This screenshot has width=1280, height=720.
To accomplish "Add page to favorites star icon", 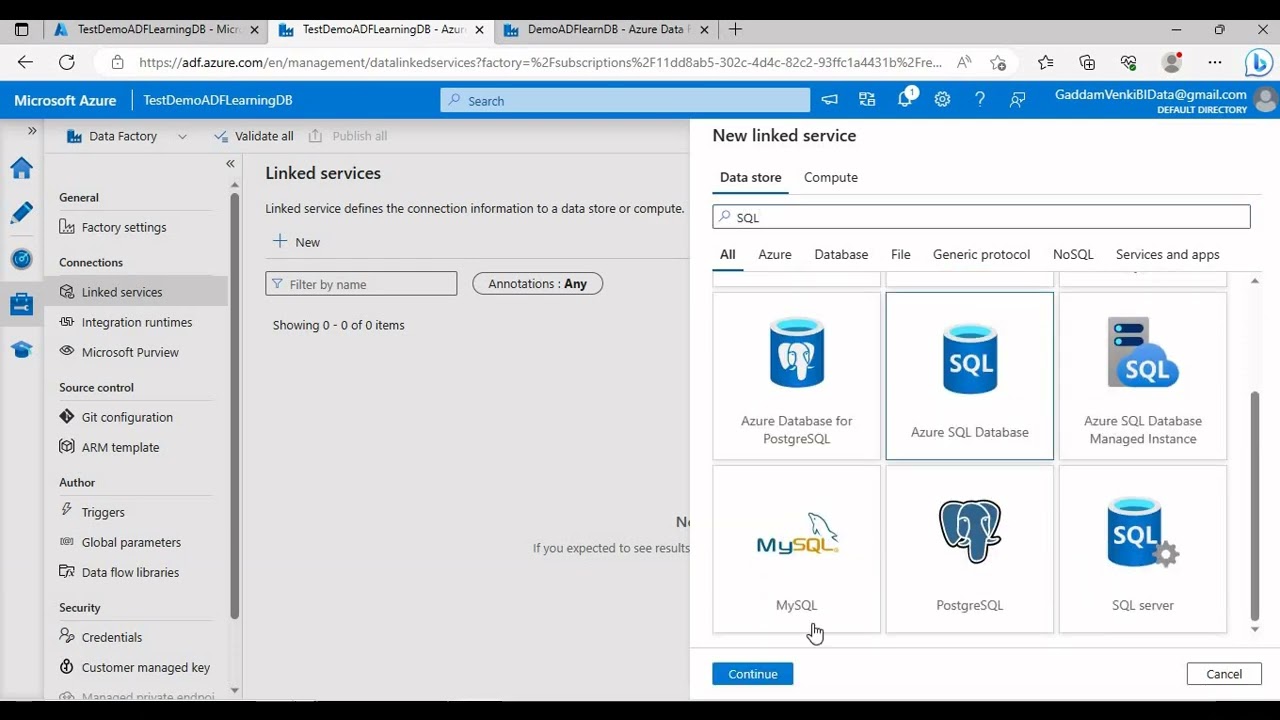I will coord(998,62).
